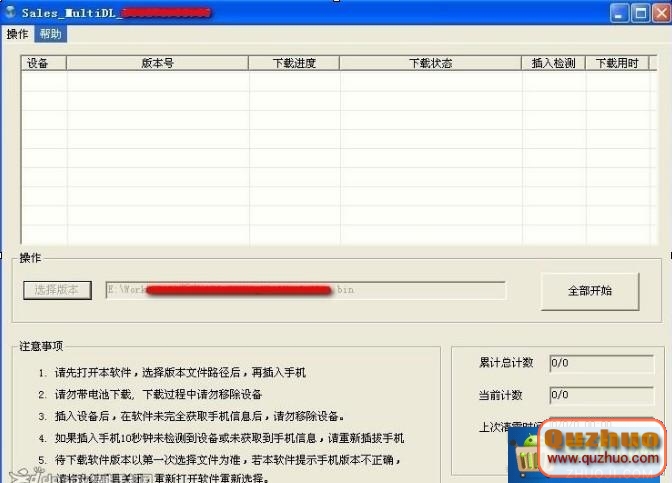Maximize the Sales_MultiDL window
The image size is (672, 483).
tap(641, 13)
